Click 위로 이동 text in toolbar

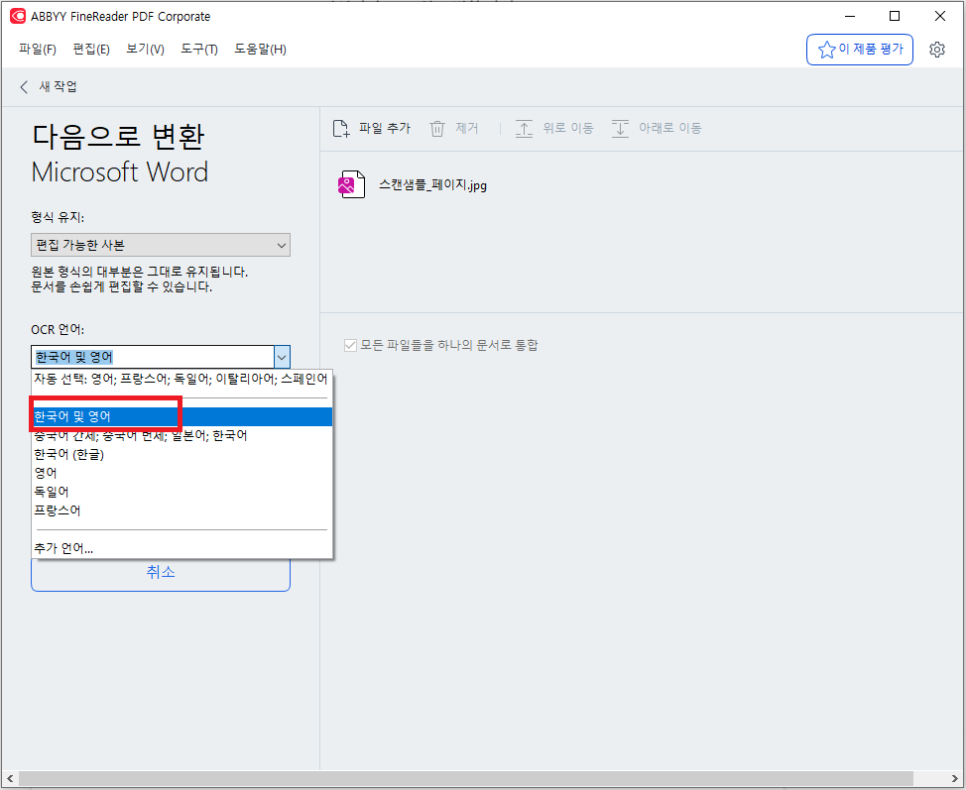pyautogui.click(x=568, y=128)
